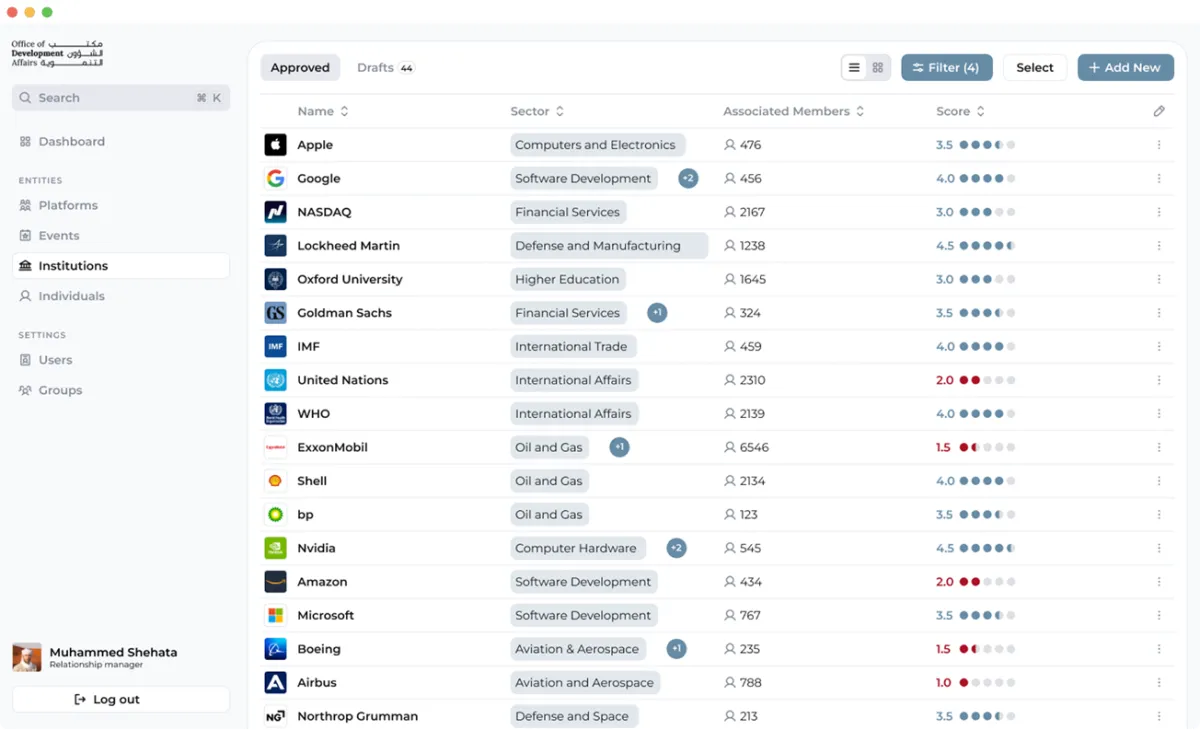
Task: Open the Drafts tab
Action: 386,67
